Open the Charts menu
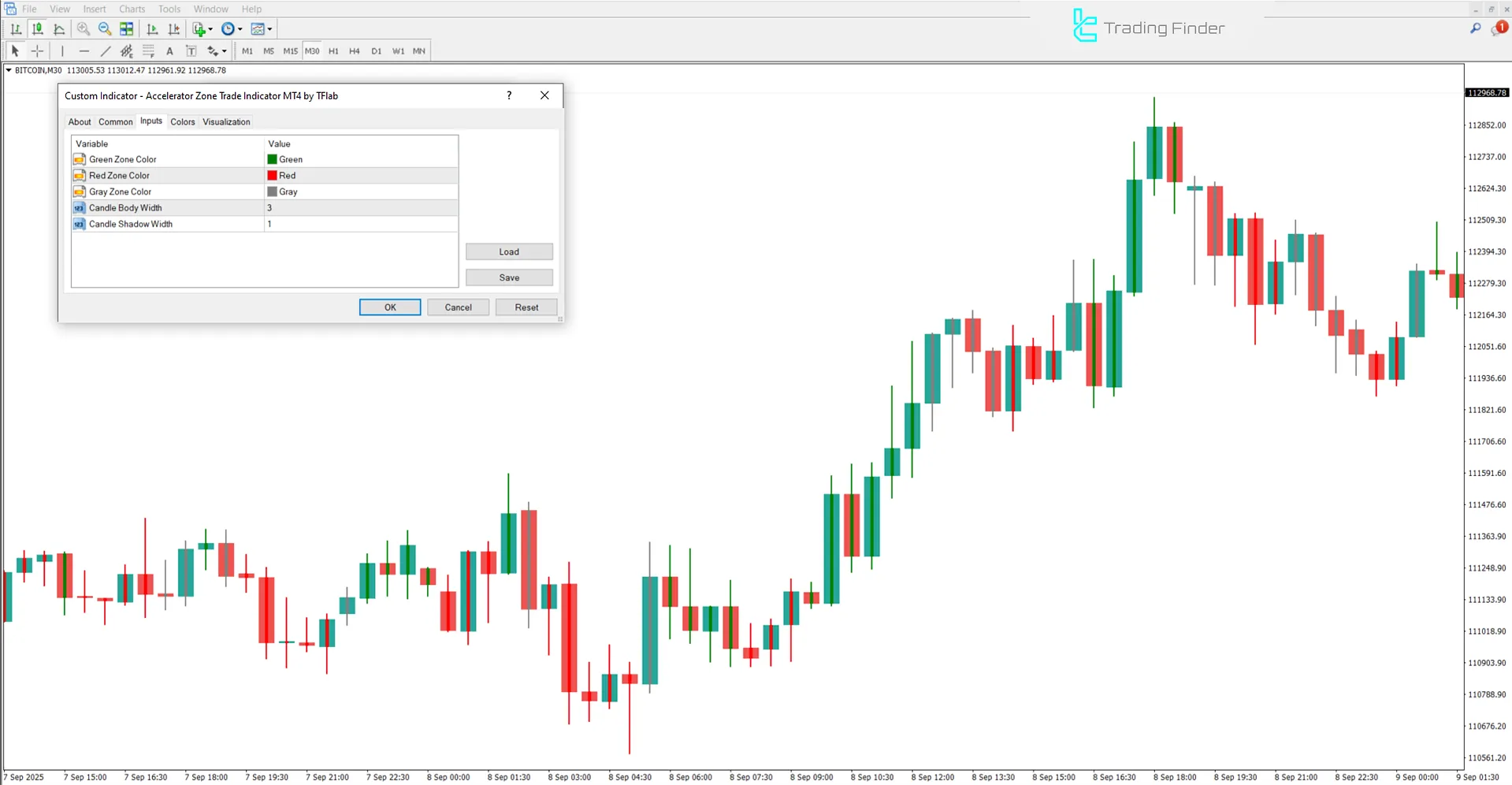Image resolution: width=1512 pixels, height=785 pixels. pyautogui.click(x=132, y=9)
